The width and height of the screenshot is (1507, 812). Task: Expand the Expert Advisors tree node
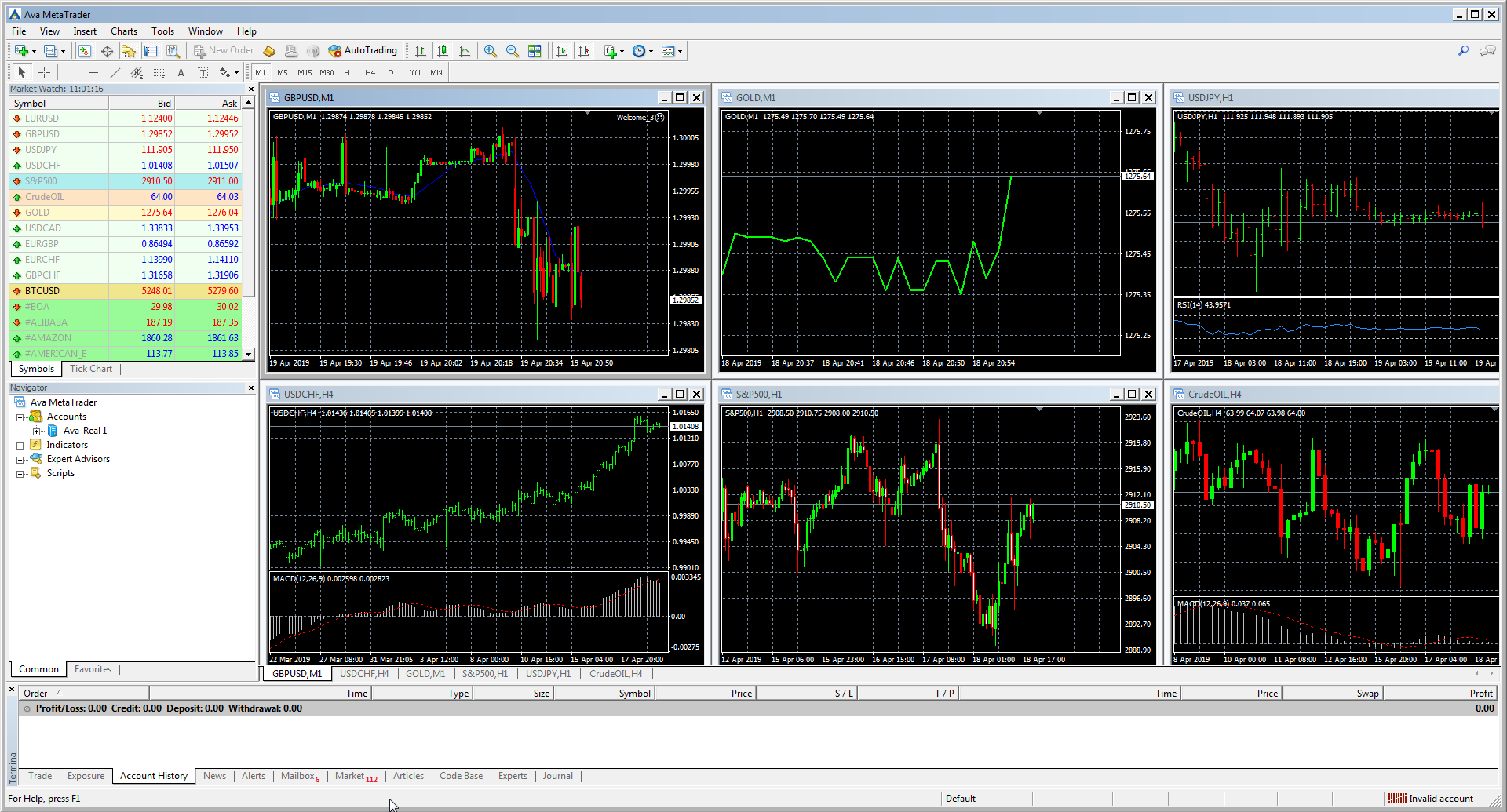pos(20,459)
